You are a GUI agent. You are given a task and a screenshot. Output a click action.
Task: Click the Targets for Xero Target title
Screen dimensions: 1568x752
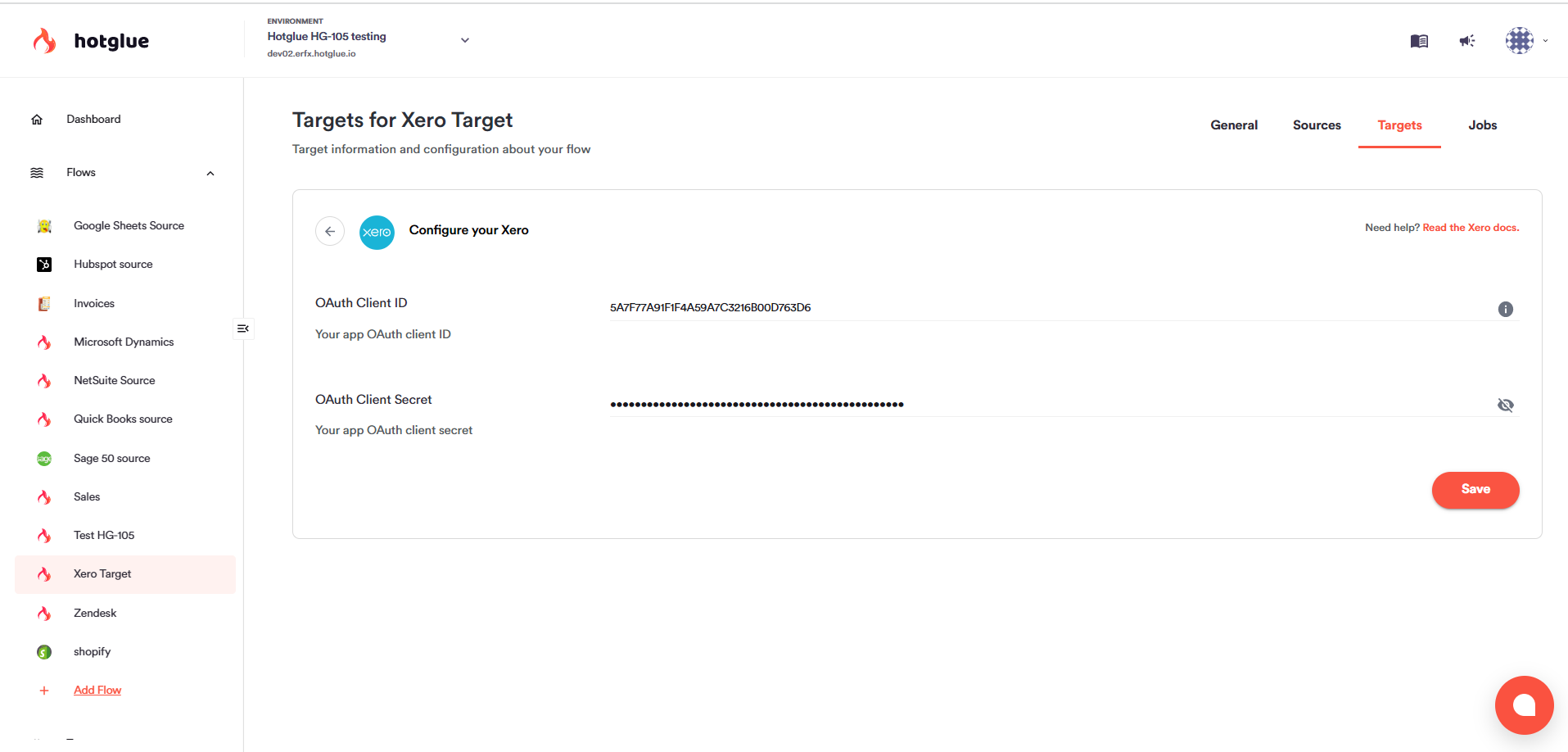[x=402, y=120]
